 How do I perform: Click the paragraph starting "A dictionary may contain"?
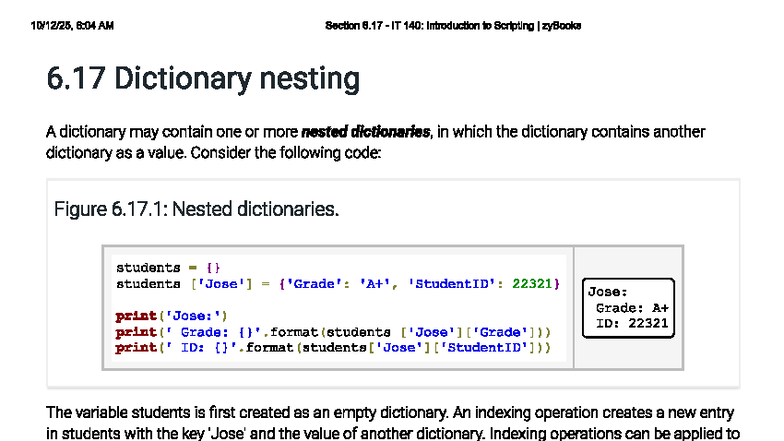coord(375,143)
